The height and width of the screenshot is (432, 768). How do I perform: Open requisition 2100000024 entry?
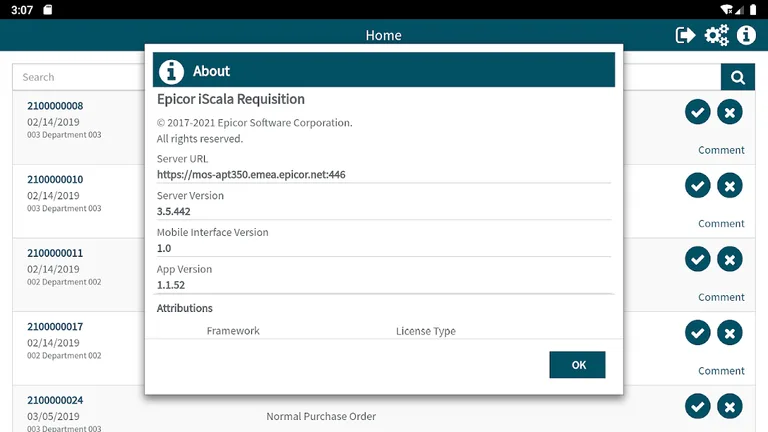[x=55, y=400]
